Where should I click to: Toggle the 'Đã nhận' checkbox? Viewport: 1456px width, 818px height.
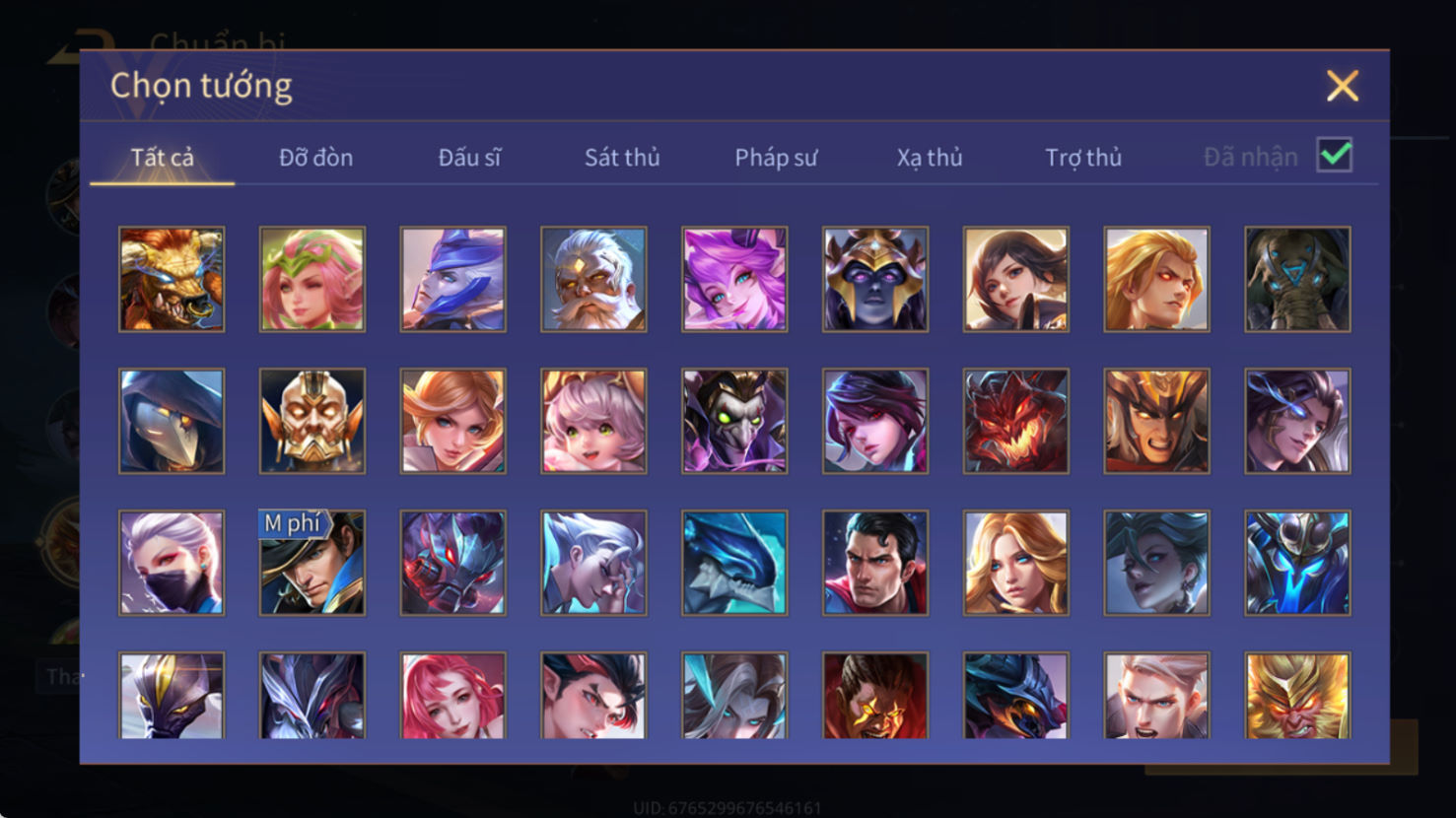[x=1335, y=156]
